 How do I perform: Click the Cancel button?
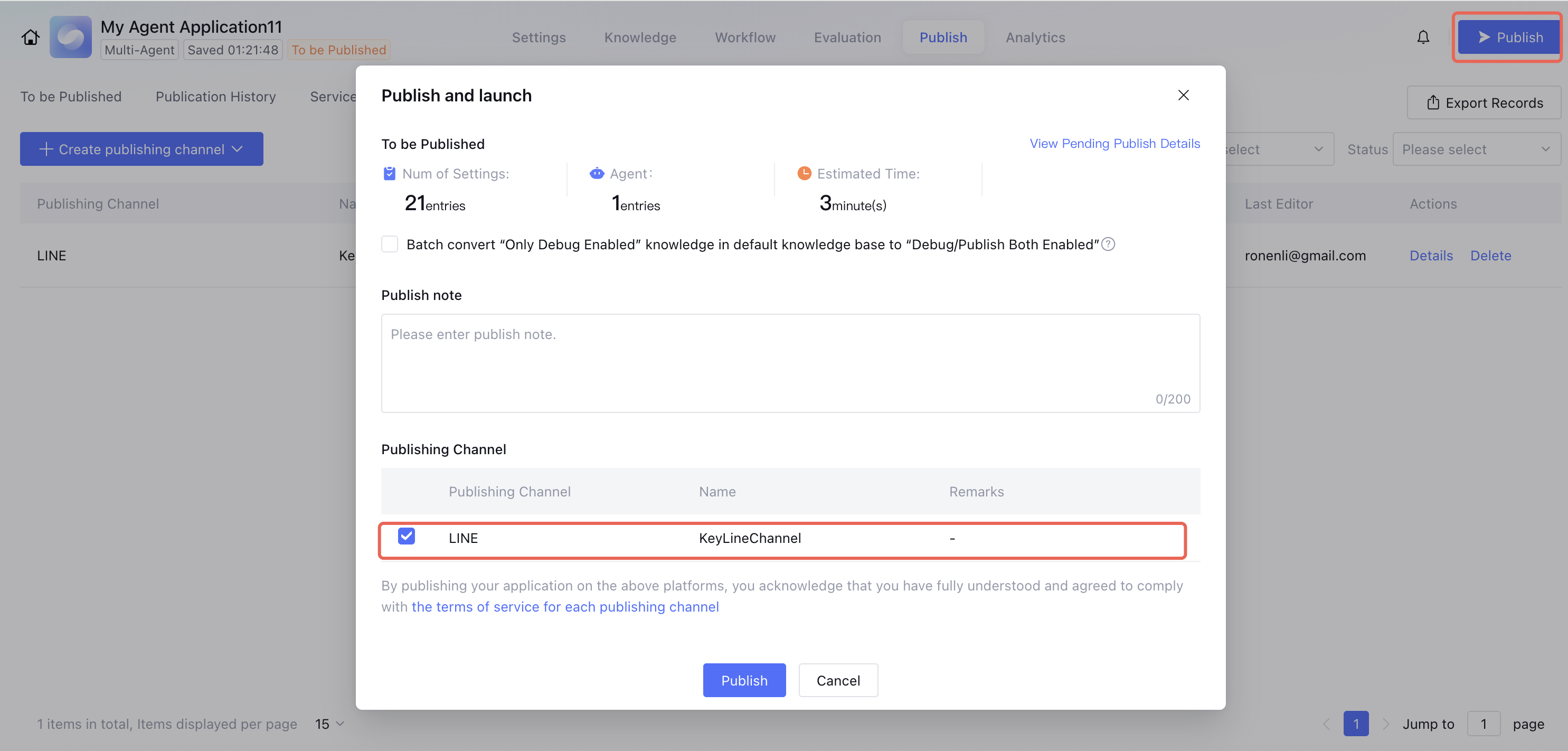pos(837,680)
